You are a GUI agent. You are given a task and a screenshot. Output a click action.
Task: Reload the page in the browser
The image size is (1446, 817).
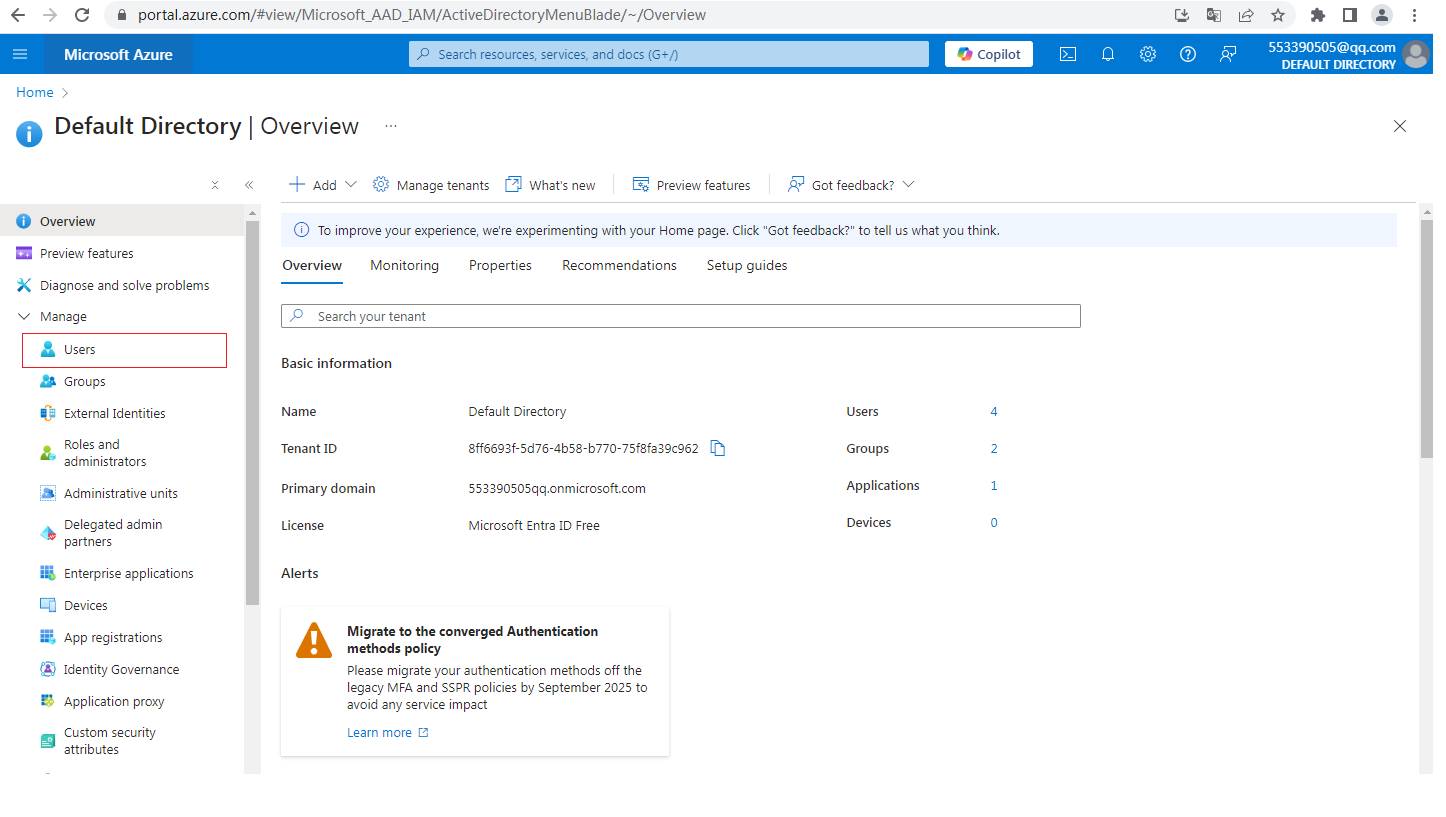click(82, 15)
